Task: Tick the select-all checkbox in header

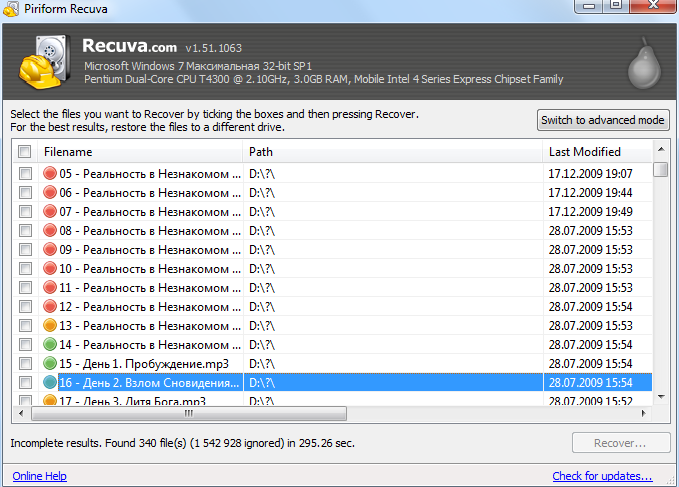Action: 25,152
